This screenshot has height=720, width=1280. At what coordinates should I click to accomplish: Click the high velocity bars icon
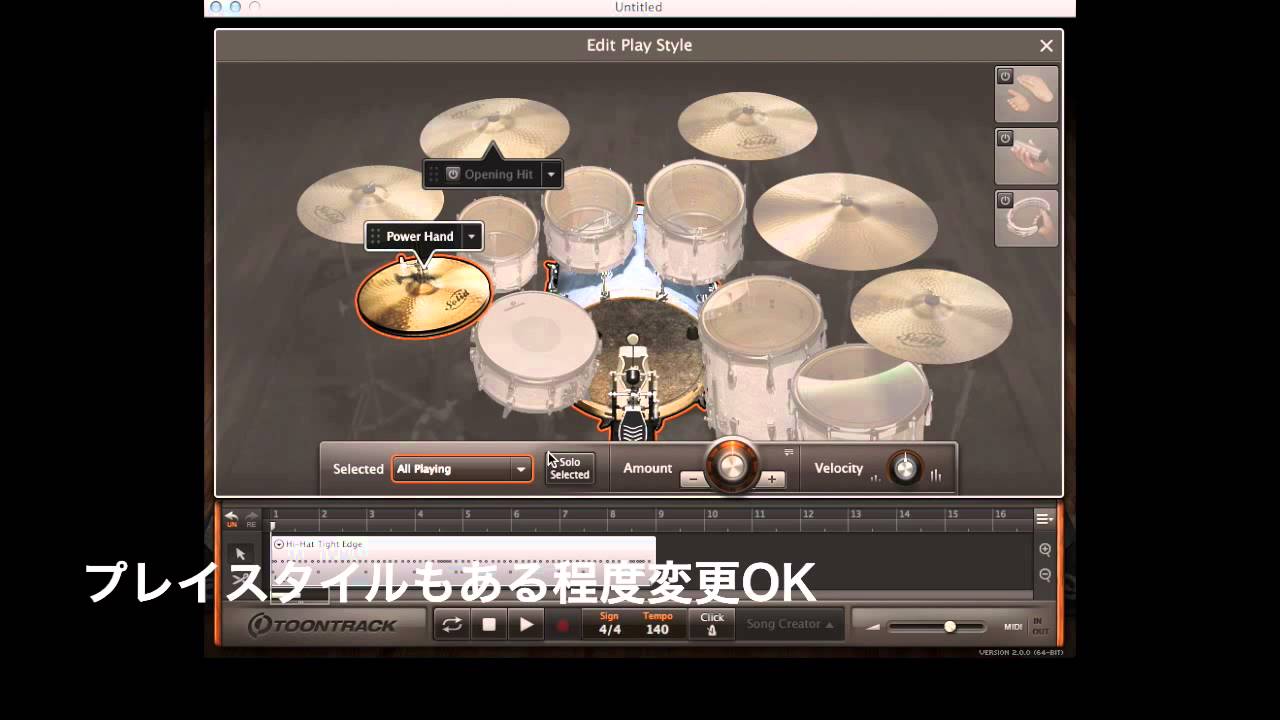click(x=936, y=475)
